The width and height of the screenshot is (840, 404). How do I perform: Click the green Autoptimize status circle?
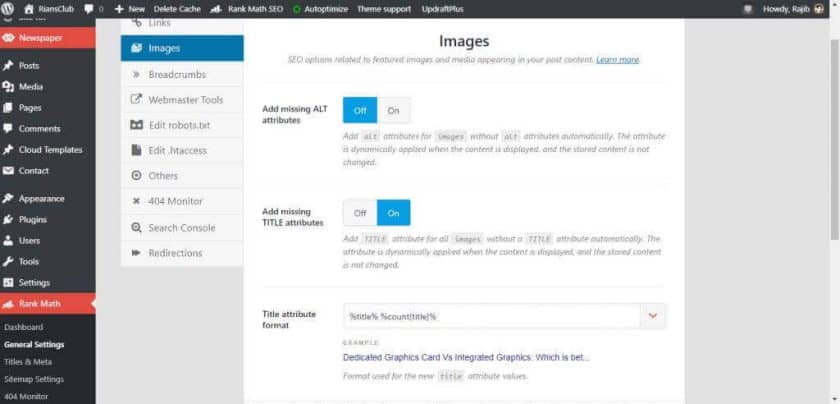[297, 9]
